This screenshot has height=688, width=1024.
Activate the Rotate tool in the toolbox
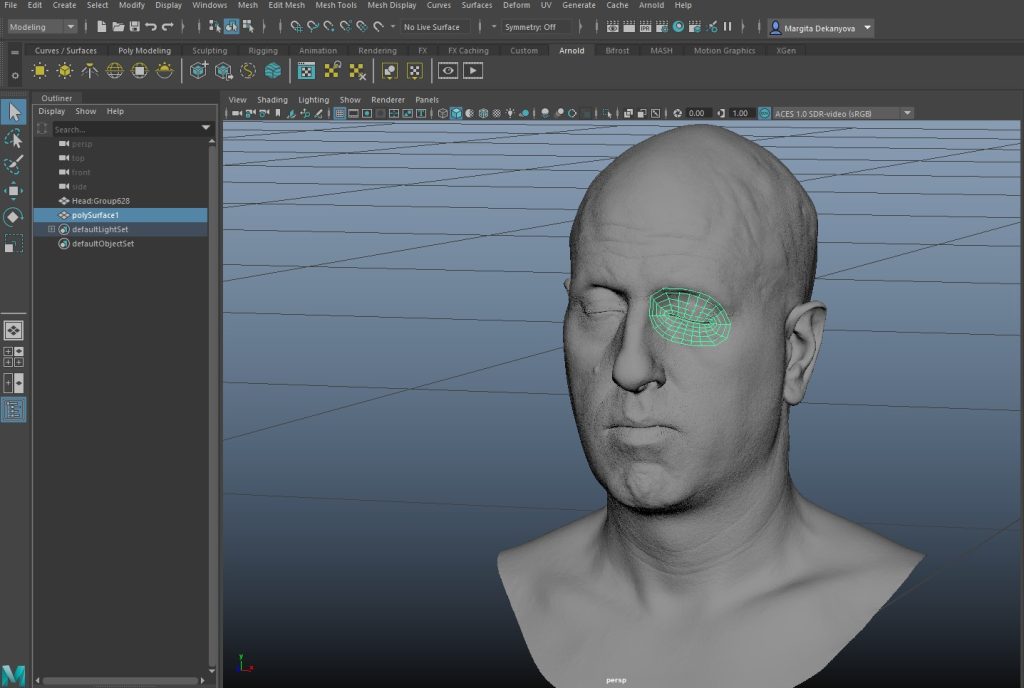point(14,217)
